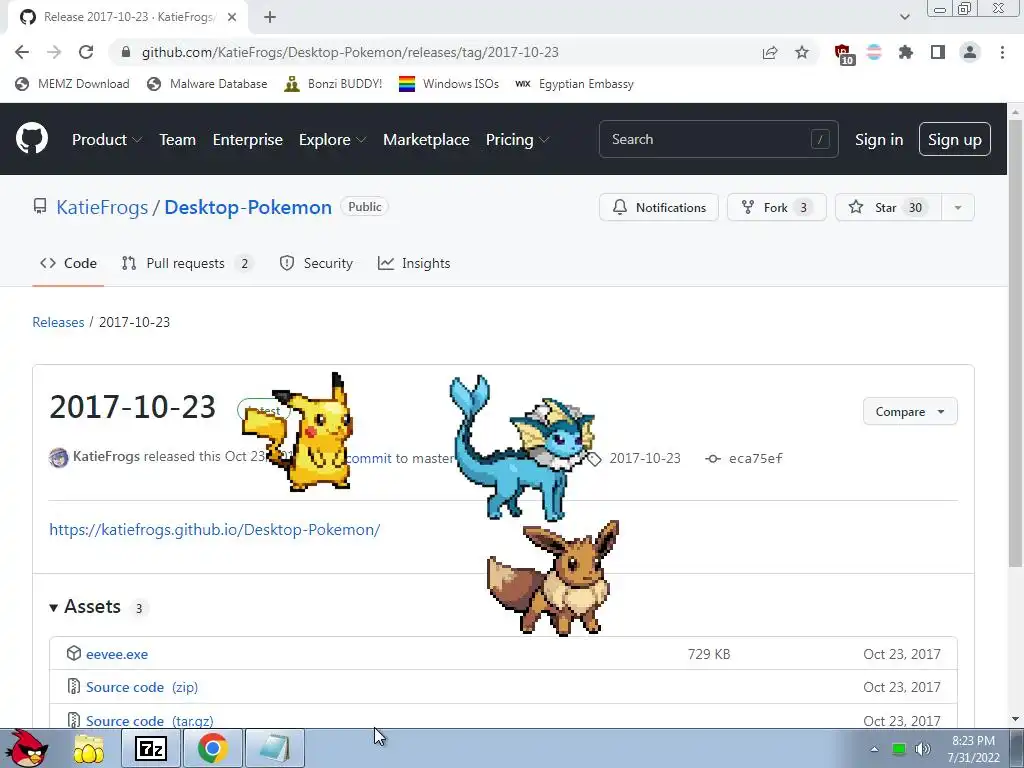Screen dimensions: 1024x768
Task: Download Source code (zip)
Action: pyautogui.click(x=142, y=687)
